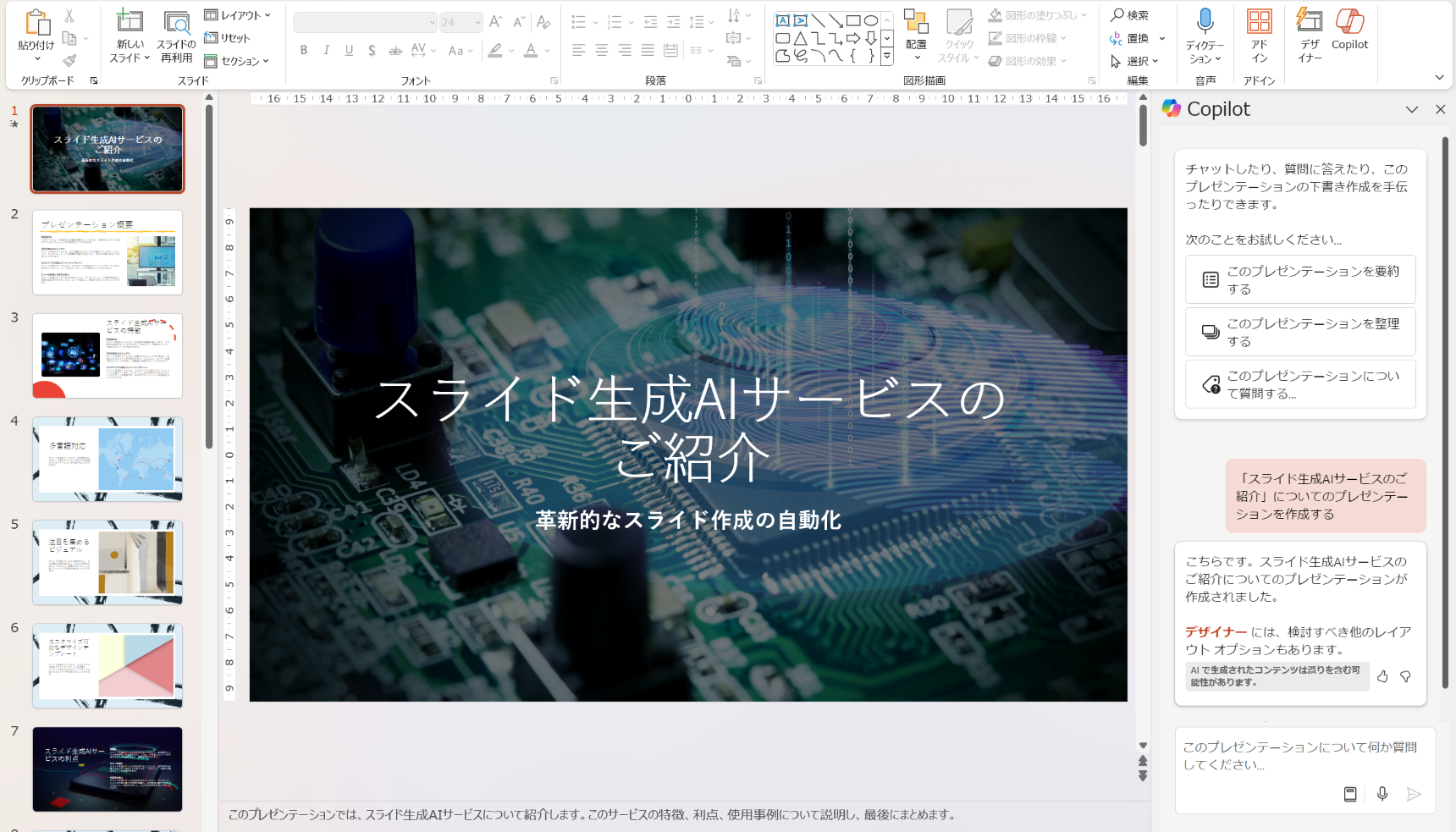Expand the shapes gallery More arrow
1456x832 pixels.
click(887, 58)
